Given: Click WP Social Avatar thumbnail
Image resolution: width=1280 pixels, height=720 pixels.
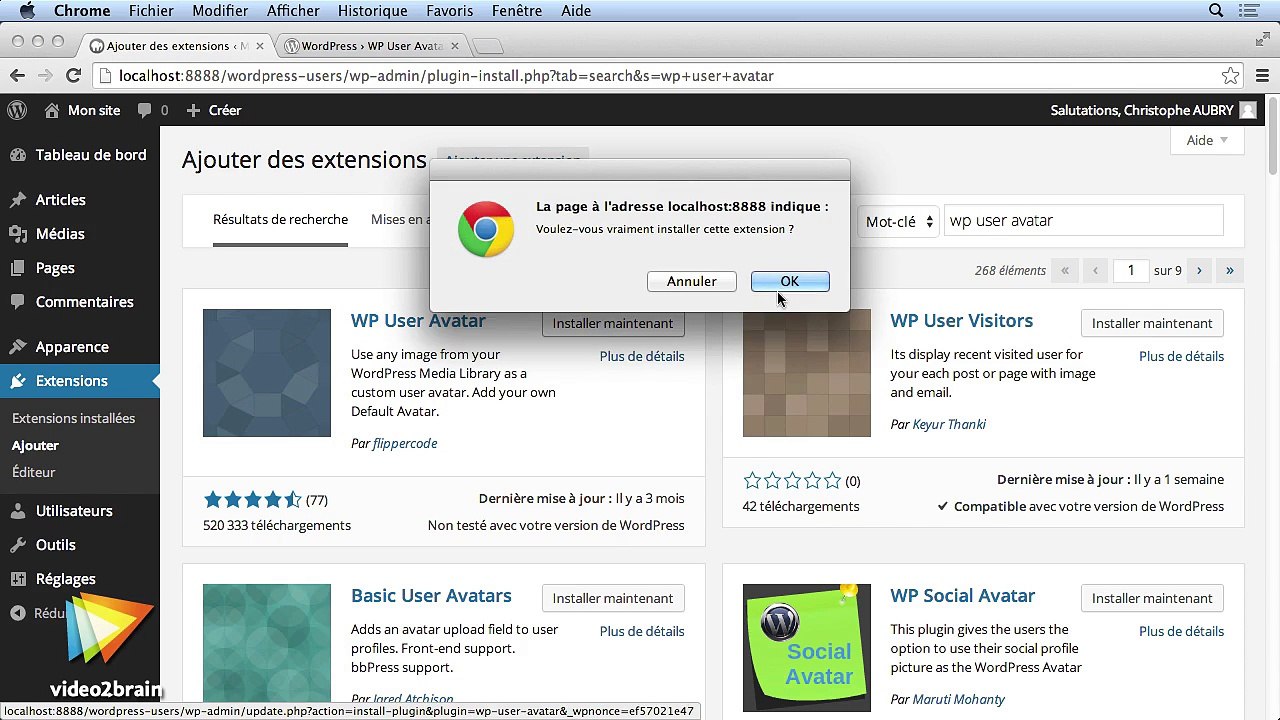Looking at the screenshot, I should click(807, 648).
